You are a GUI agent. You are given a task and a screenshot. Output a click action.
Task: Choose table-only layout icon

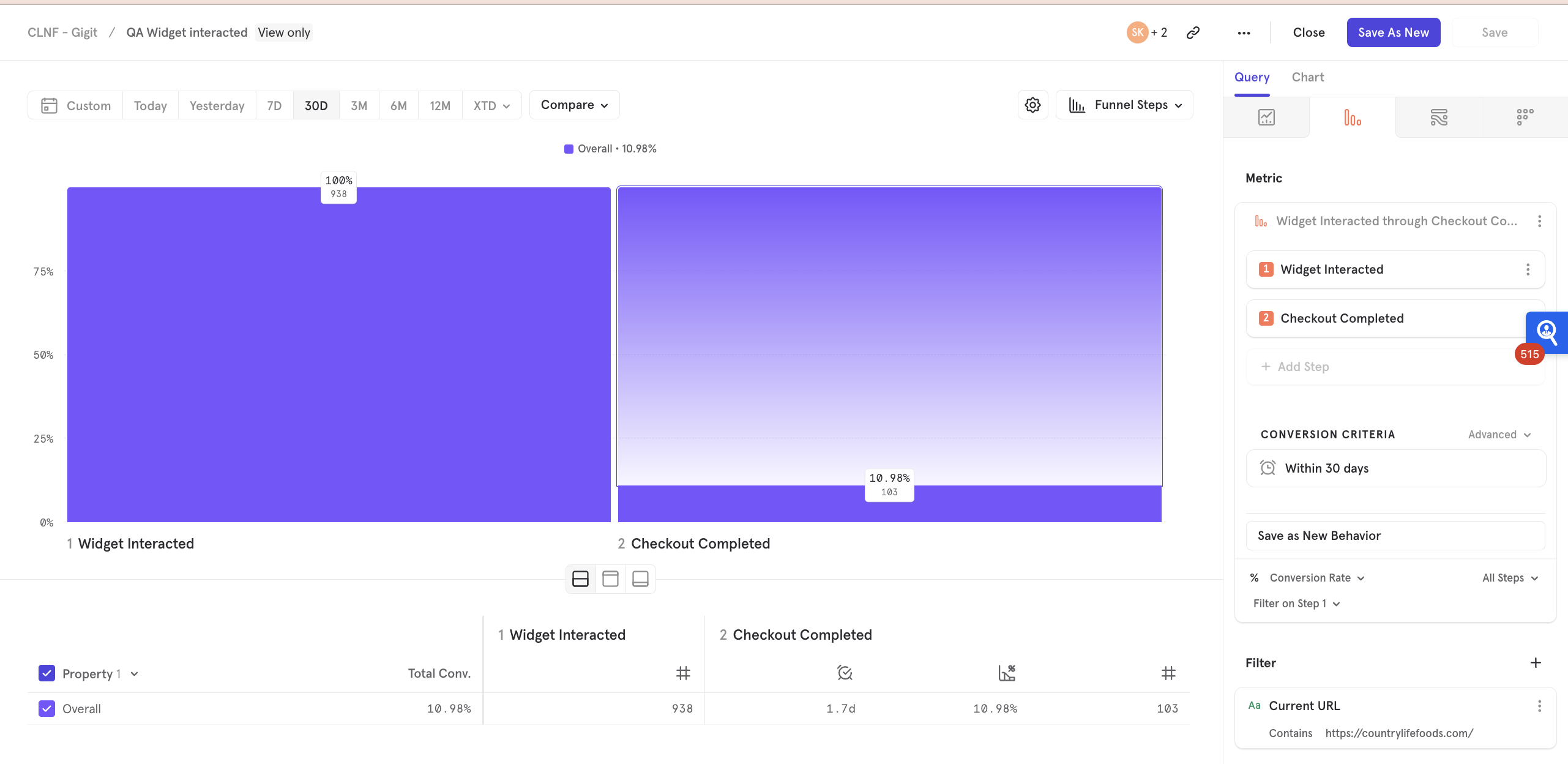pyautogui.click(x=640, y=579)
